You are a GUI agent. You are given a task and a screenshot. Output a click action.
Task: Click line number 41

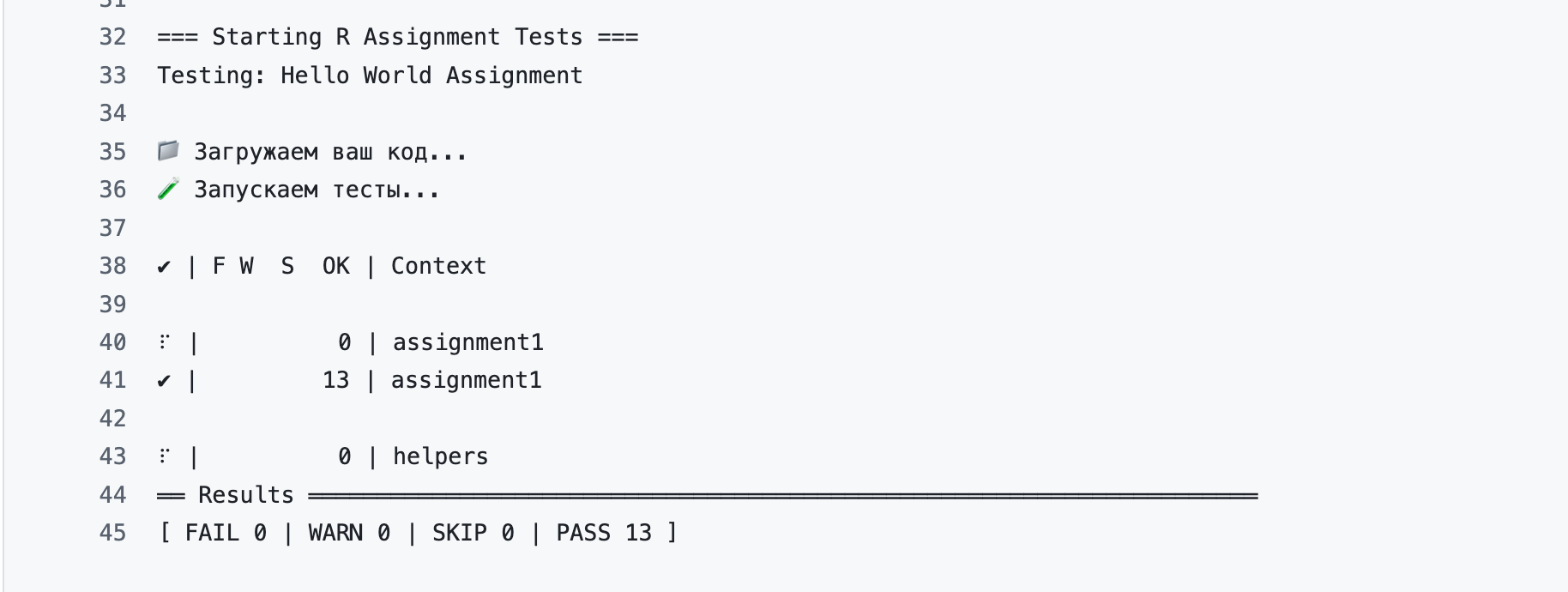click(x=112, y=380)
